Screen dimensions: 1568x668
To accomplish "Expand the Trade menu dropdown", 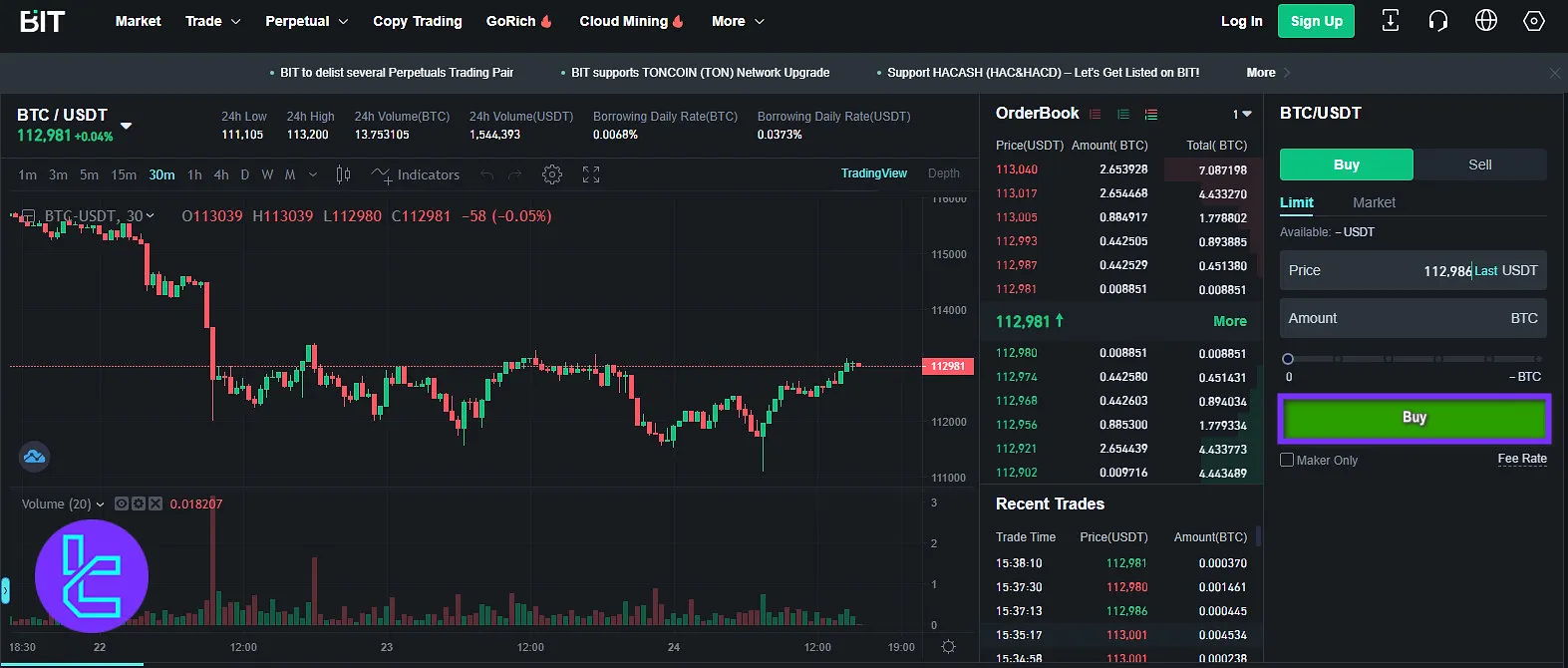I will [212, 21].
